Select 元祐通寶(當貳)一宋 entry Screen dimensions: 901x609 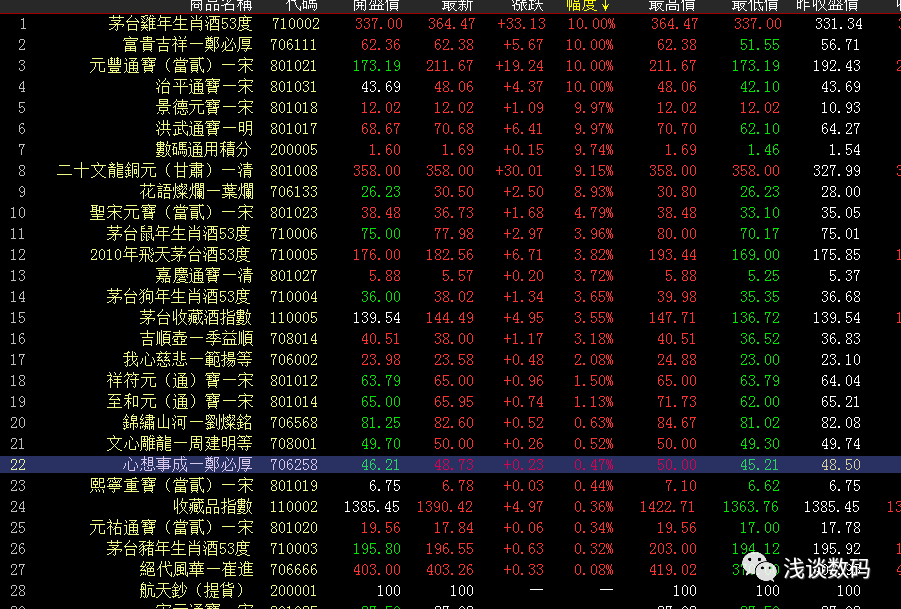(x=171, y=527)
